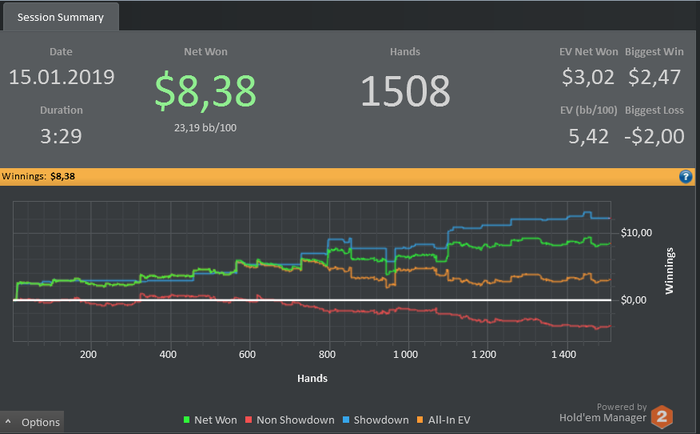Screen dimensions: 700x434
Task: Click the Hands x-axis title
Action: click(312, 379)
